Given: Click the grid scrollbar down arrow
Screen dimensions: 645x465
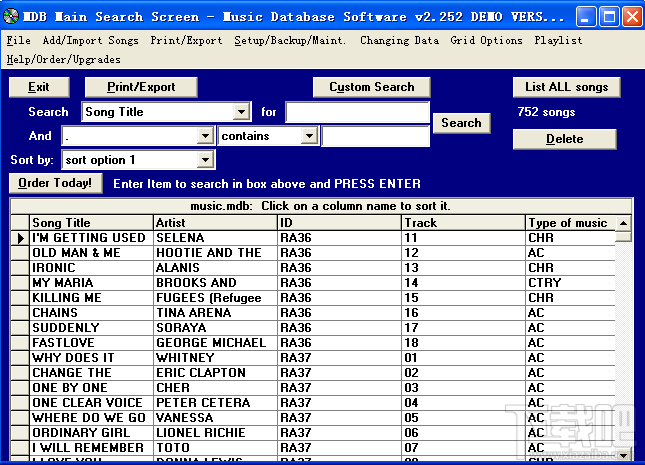Looking at the screenshot, I should pyautogui.click(x=623, y=455).
